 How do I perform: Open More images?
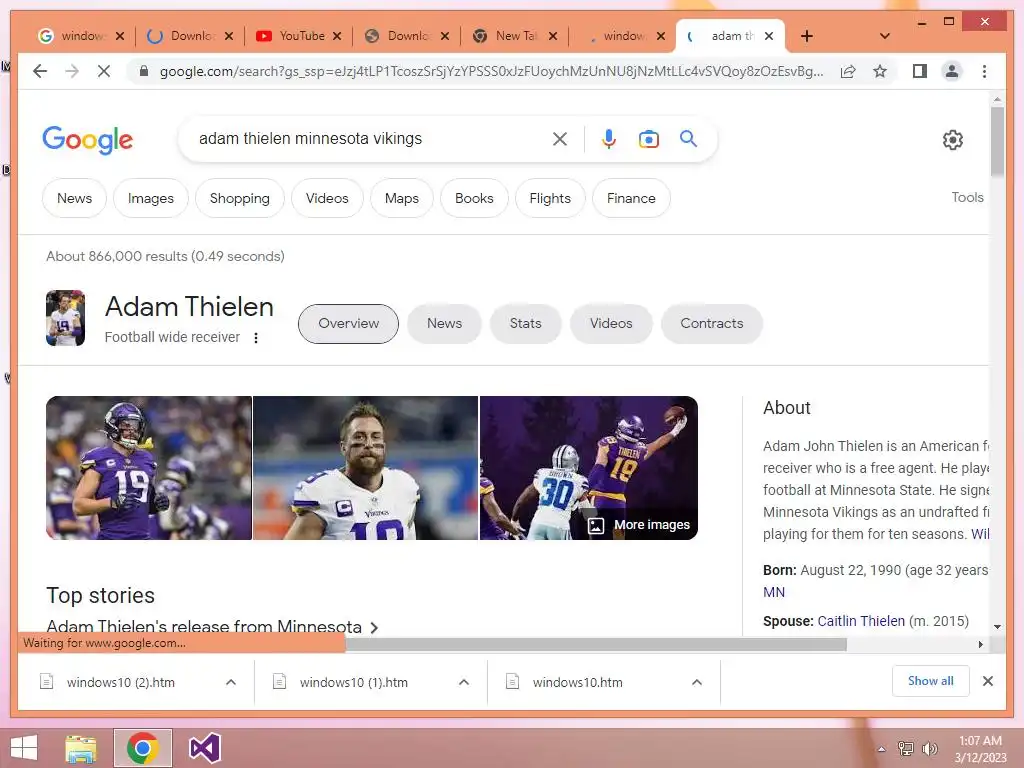tap(641, 525)
